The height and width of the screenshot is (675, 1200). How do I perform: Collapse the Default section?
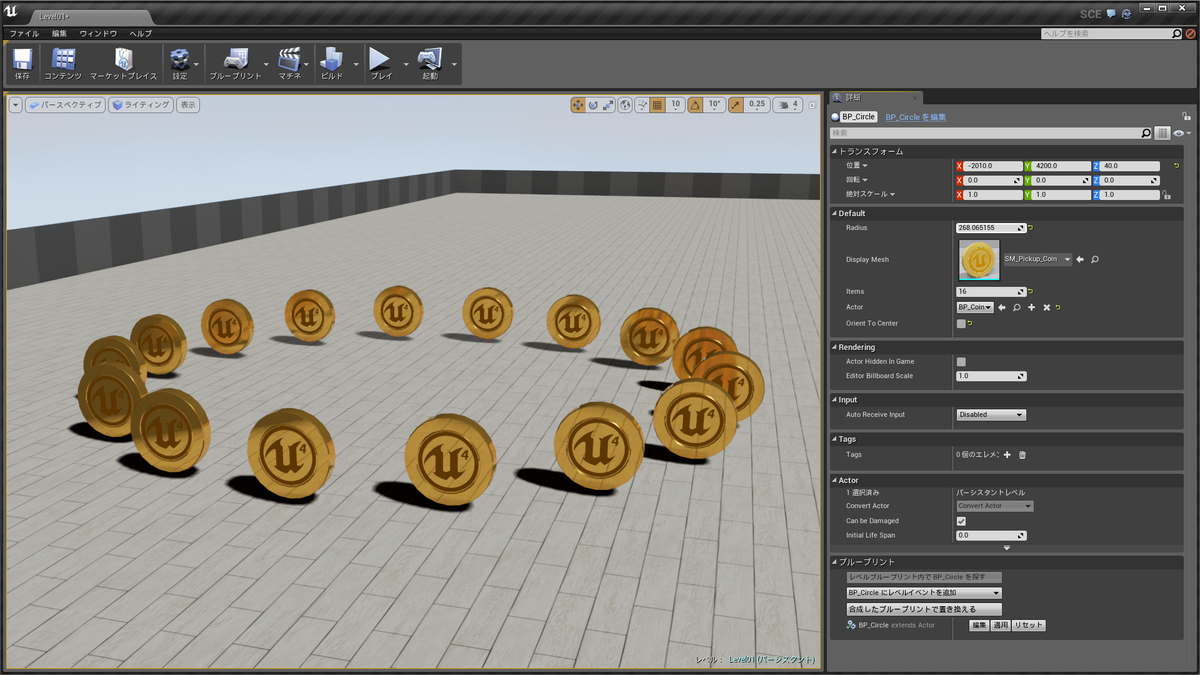point(836,213)
